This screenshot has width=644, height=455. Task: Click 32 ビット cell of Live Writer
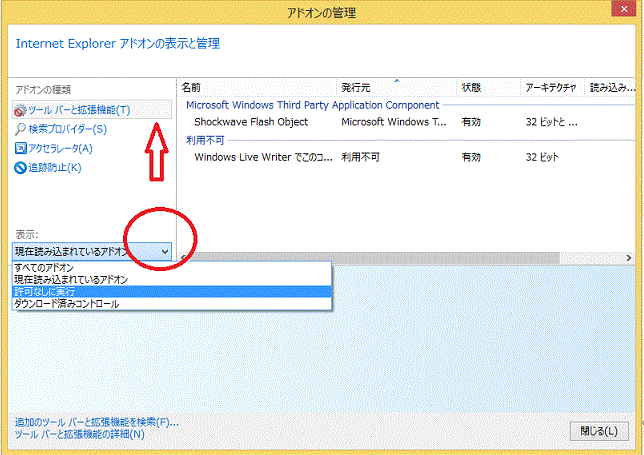point(542,157)
